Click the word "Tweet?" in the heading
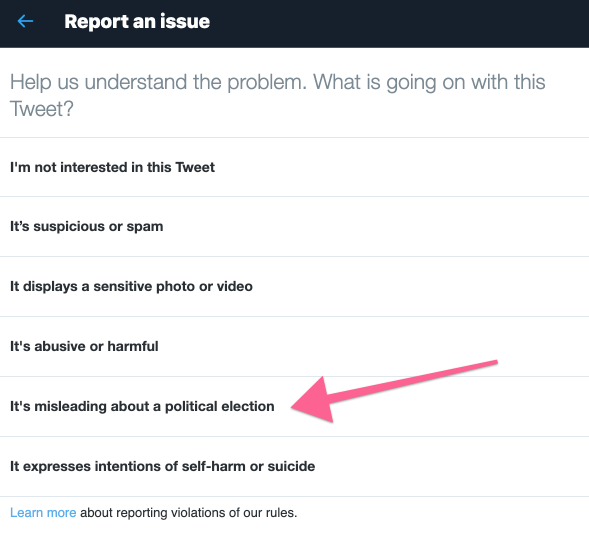 pyautogui.click(x=42, y=109)
